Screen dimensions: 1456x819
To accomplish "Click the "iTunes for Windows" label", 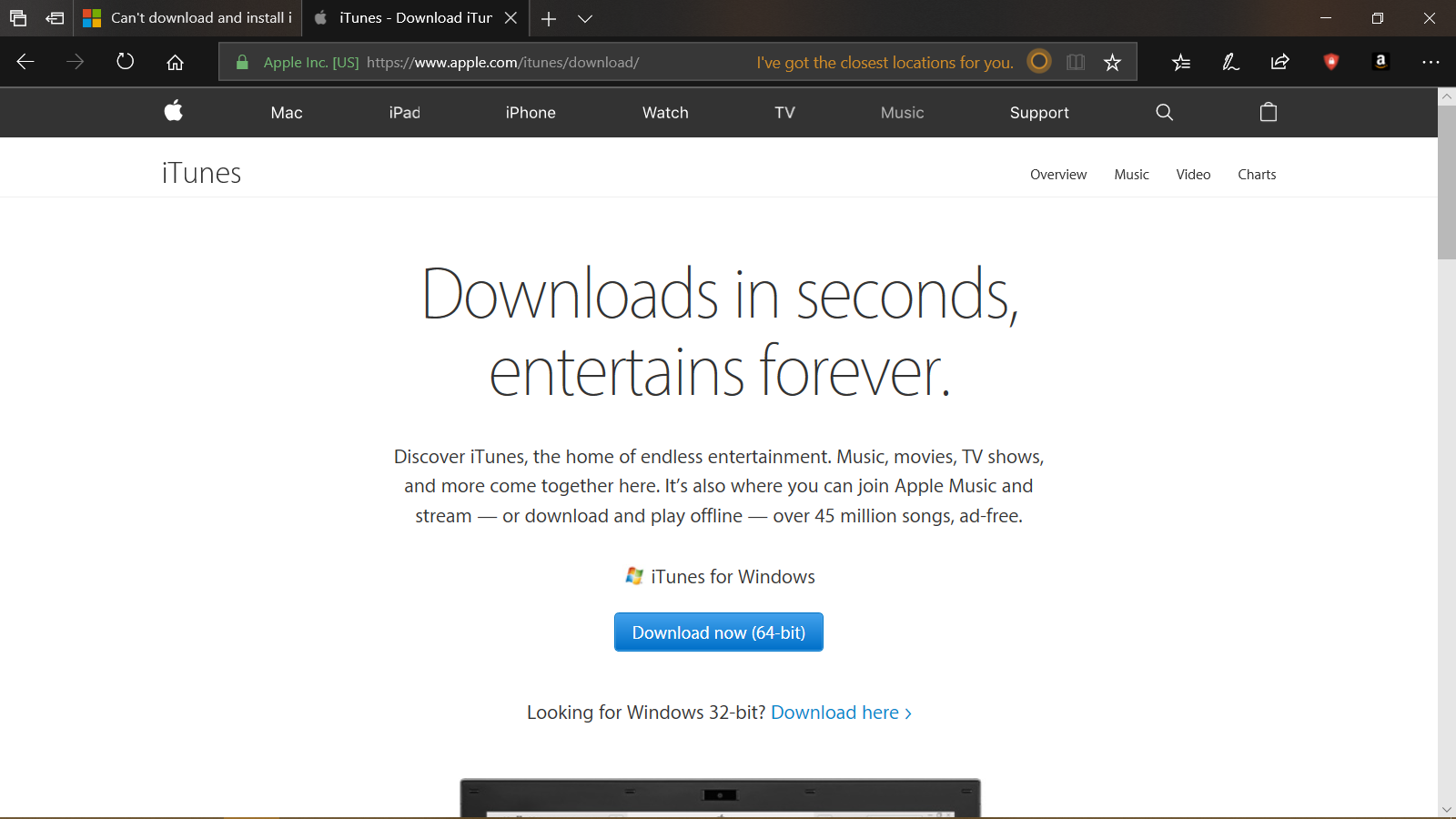I will click(x=733, y=577).
